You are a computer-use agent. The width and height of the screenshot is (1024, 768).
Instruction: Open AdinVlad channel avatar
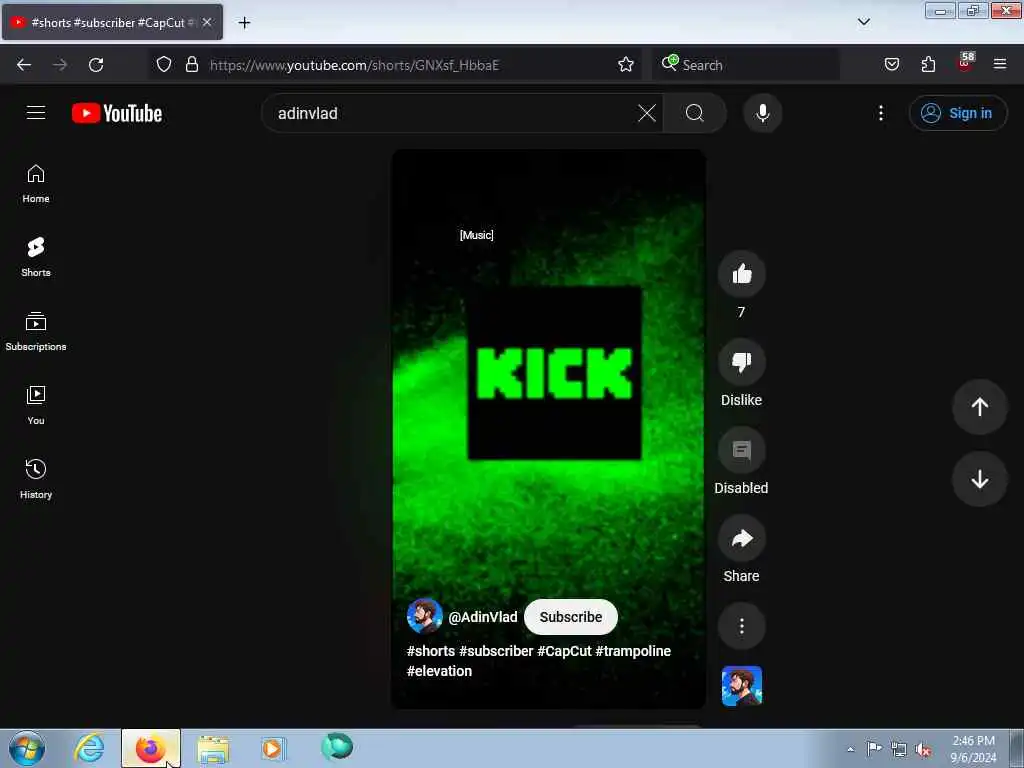(424, 616)
